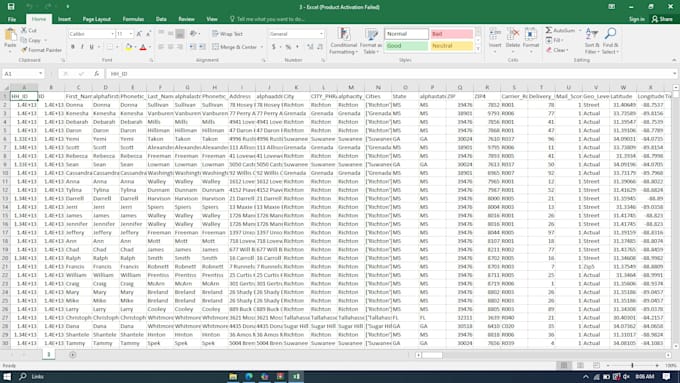Click the Orientation text angle icon
This screenshot has height=383, width=680.
coord(193,33)
